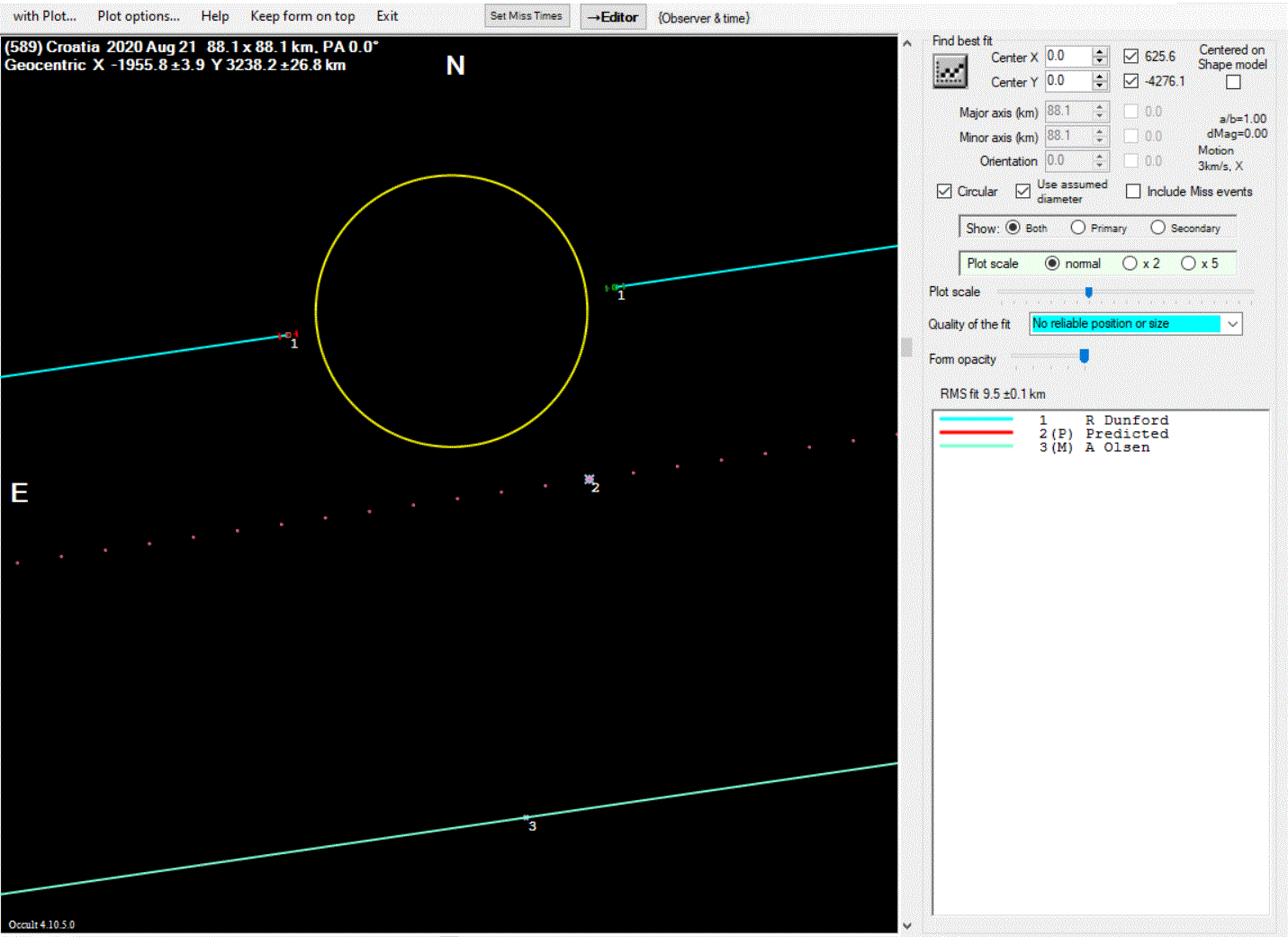Click the Center X input field
This screenshot has width=1288, height=937.
point(1068,56)
